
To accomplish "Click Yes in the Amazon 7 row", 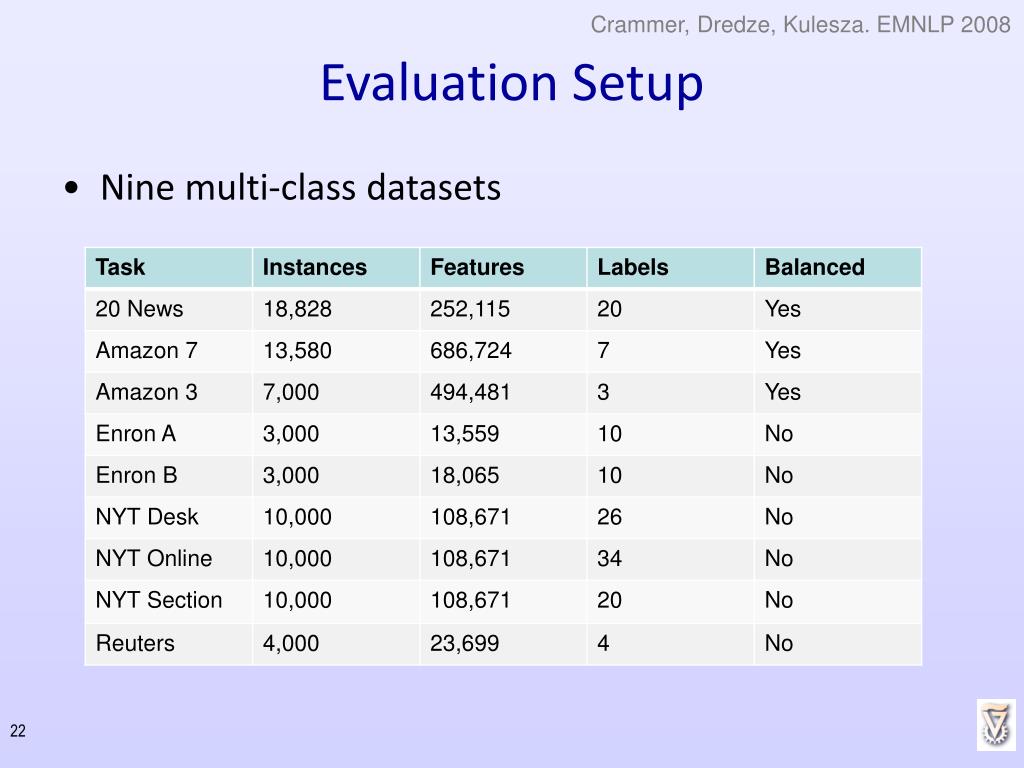I will pyautogui.click(x=783, y=351).
